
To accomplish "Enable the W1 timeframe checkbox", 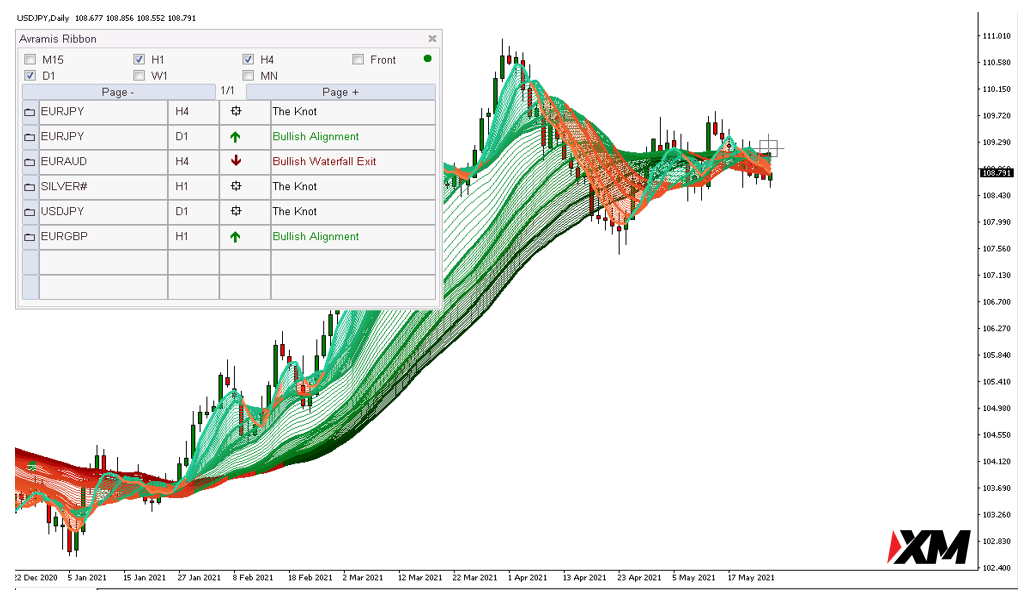I will (139, 76).
